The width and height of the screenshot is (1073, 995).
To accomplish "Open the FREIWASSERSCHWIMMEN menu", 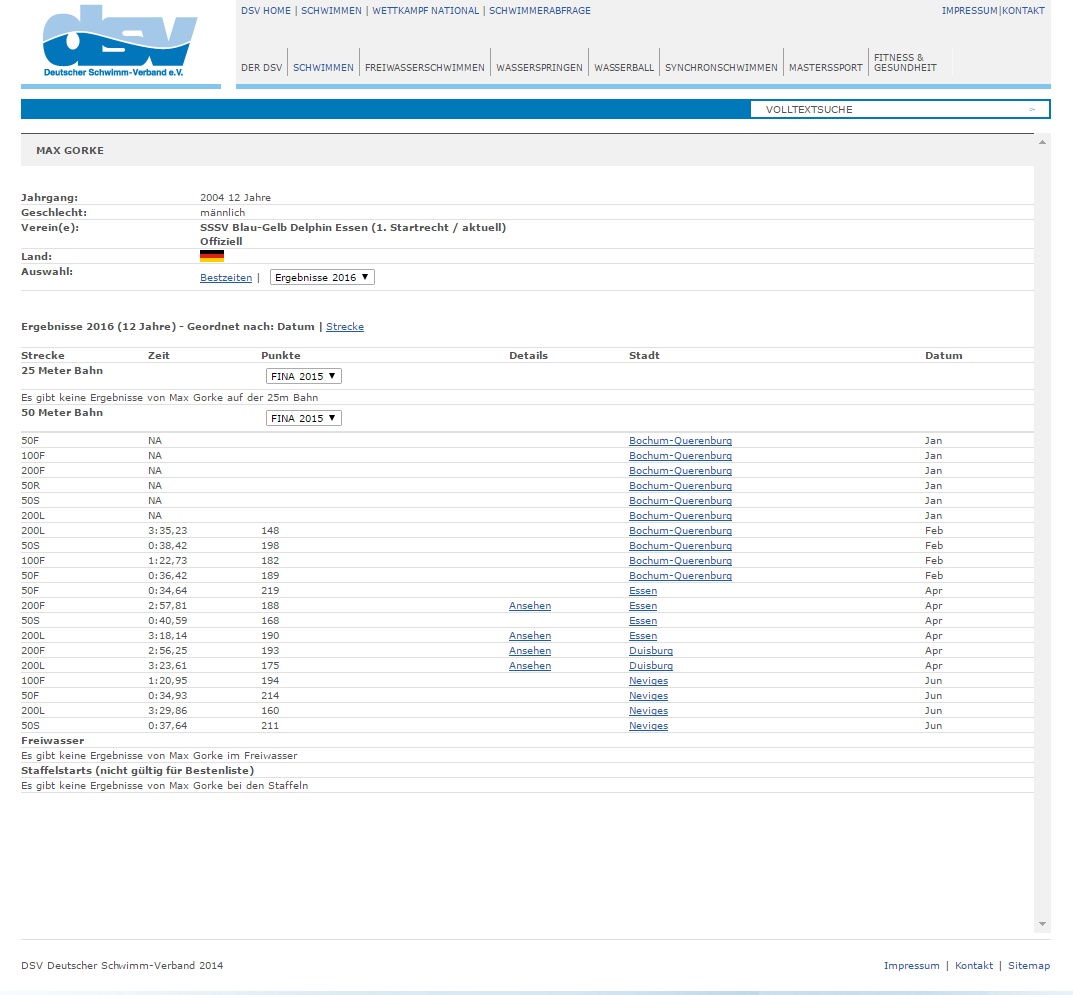I will pyautogui.click(x=424, y=68).
